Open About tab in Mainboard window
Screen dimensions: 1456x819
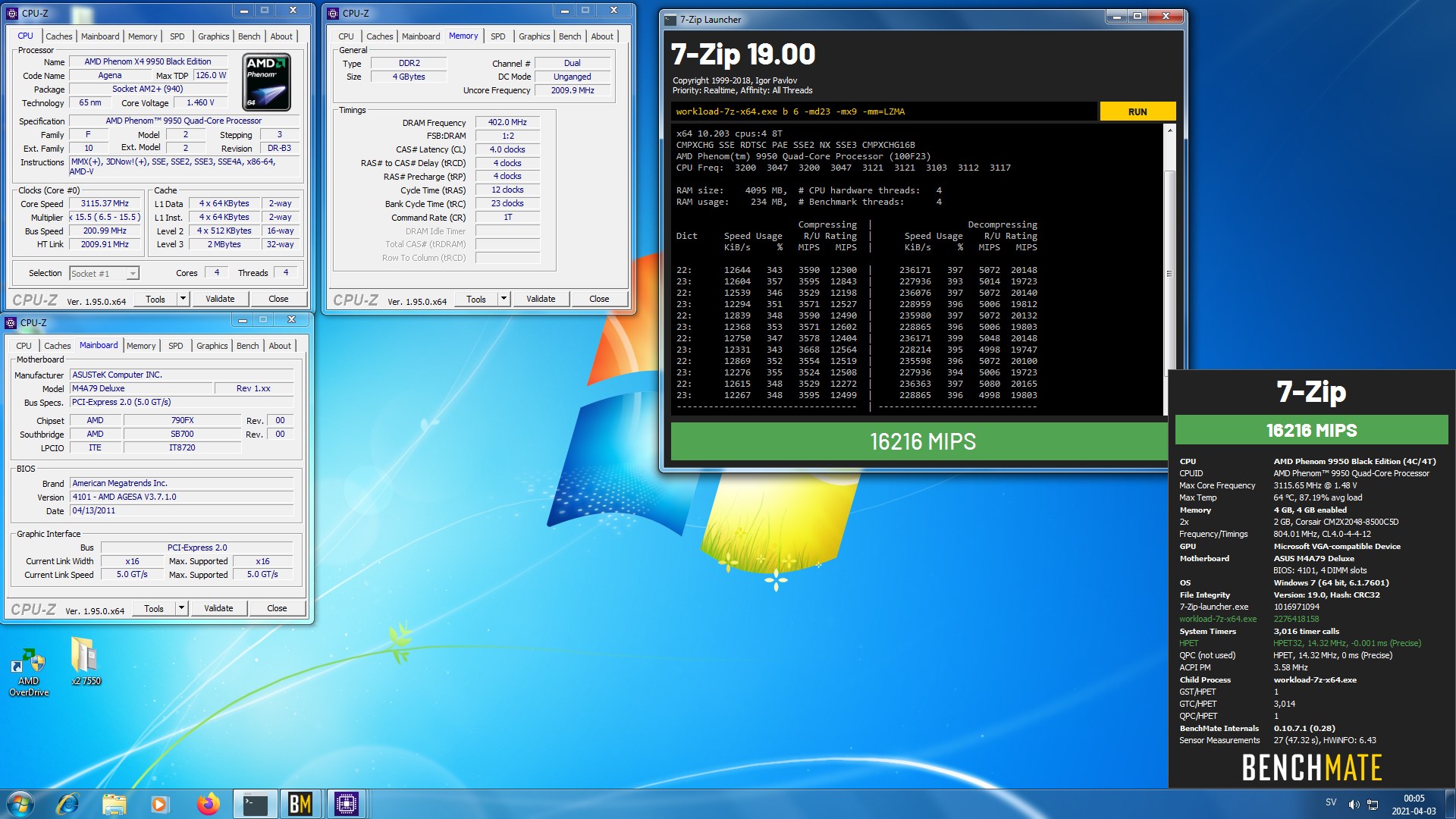(280, 346)
